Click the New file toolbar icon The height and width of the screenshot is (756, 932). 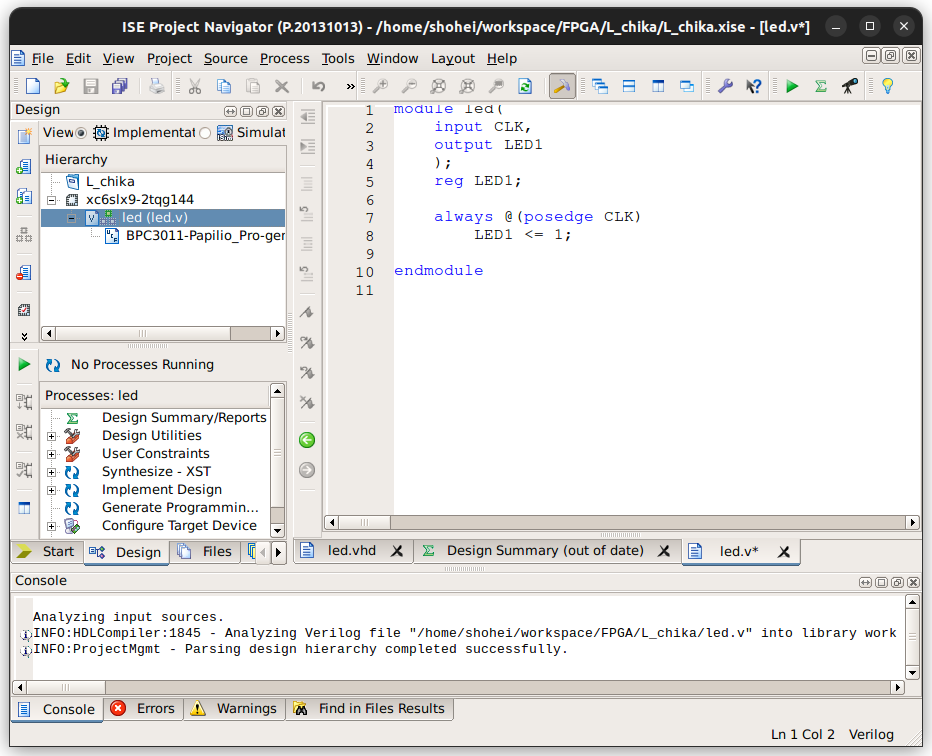pos(33,86)
